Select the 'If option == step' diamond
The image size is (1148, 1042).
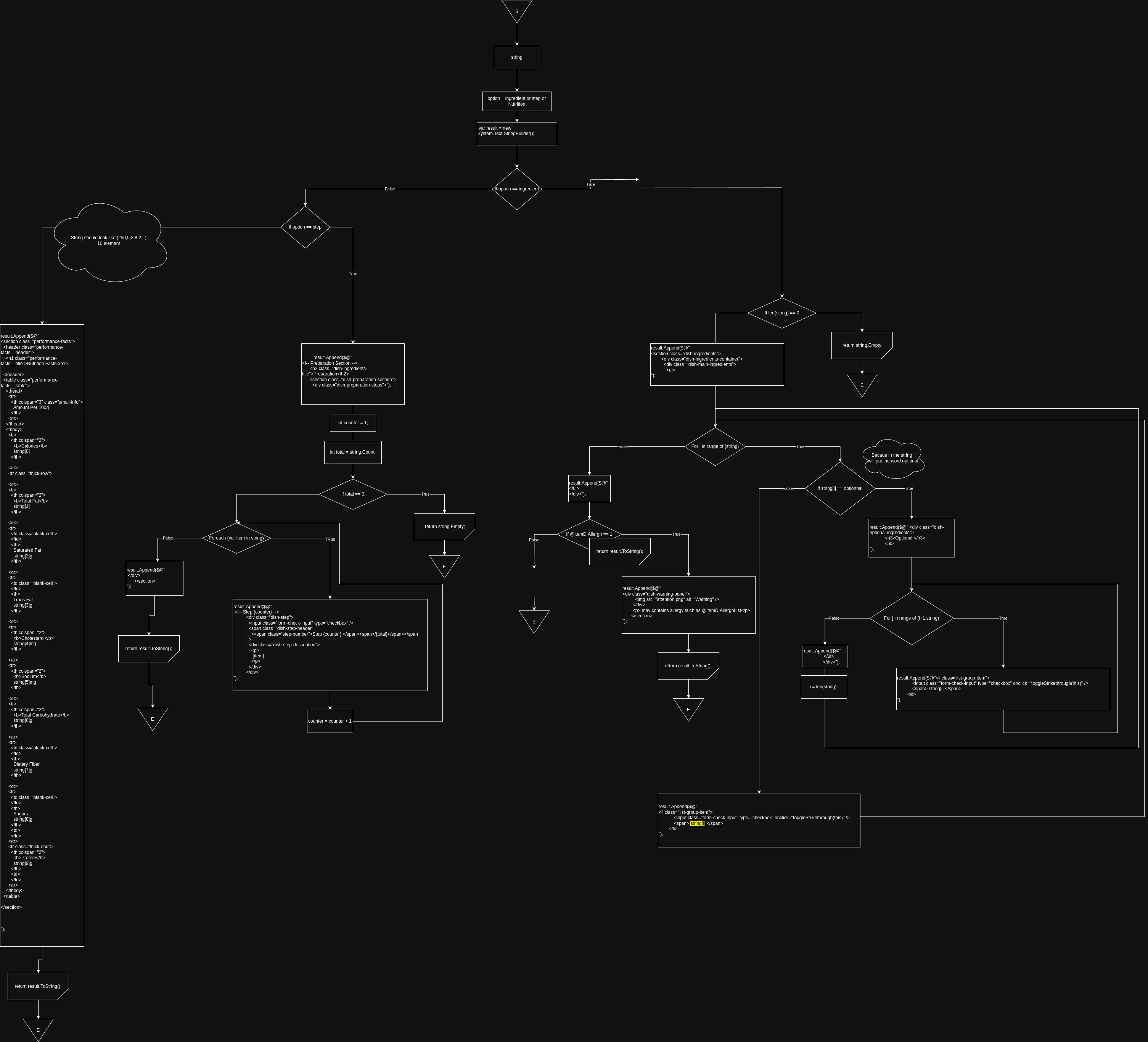click(305, 227)
